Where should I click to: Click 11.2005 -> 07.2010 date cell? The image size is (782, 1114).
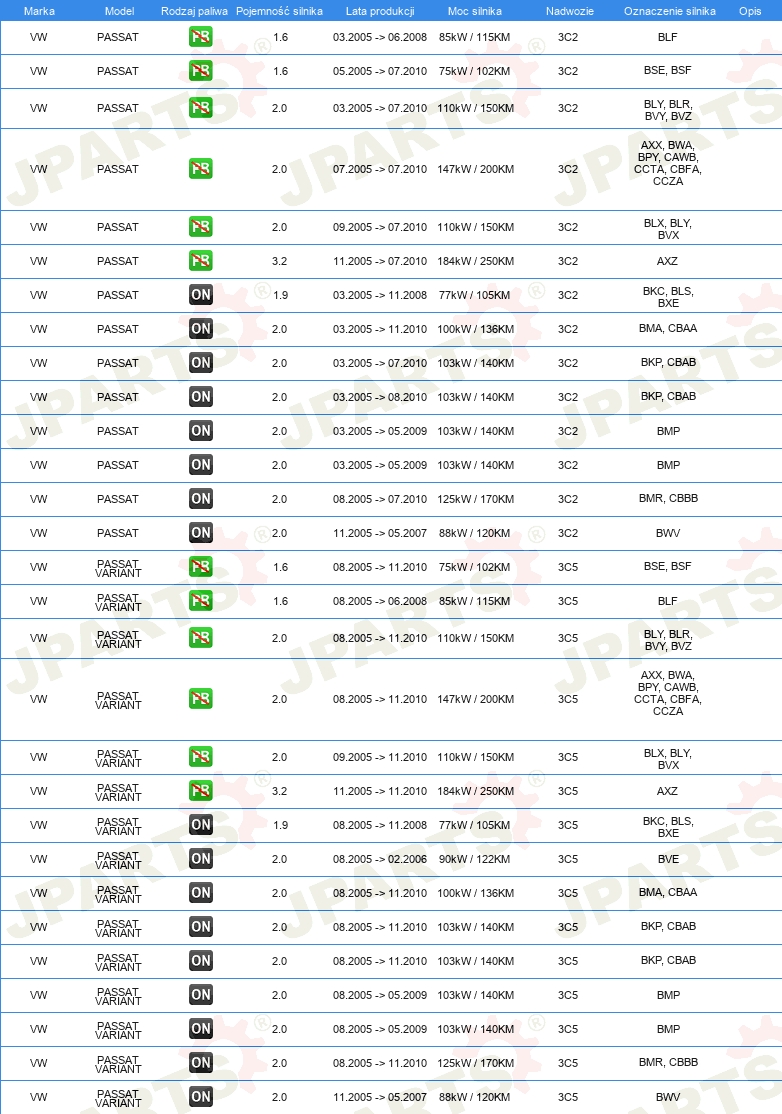(x=380, y=261)
